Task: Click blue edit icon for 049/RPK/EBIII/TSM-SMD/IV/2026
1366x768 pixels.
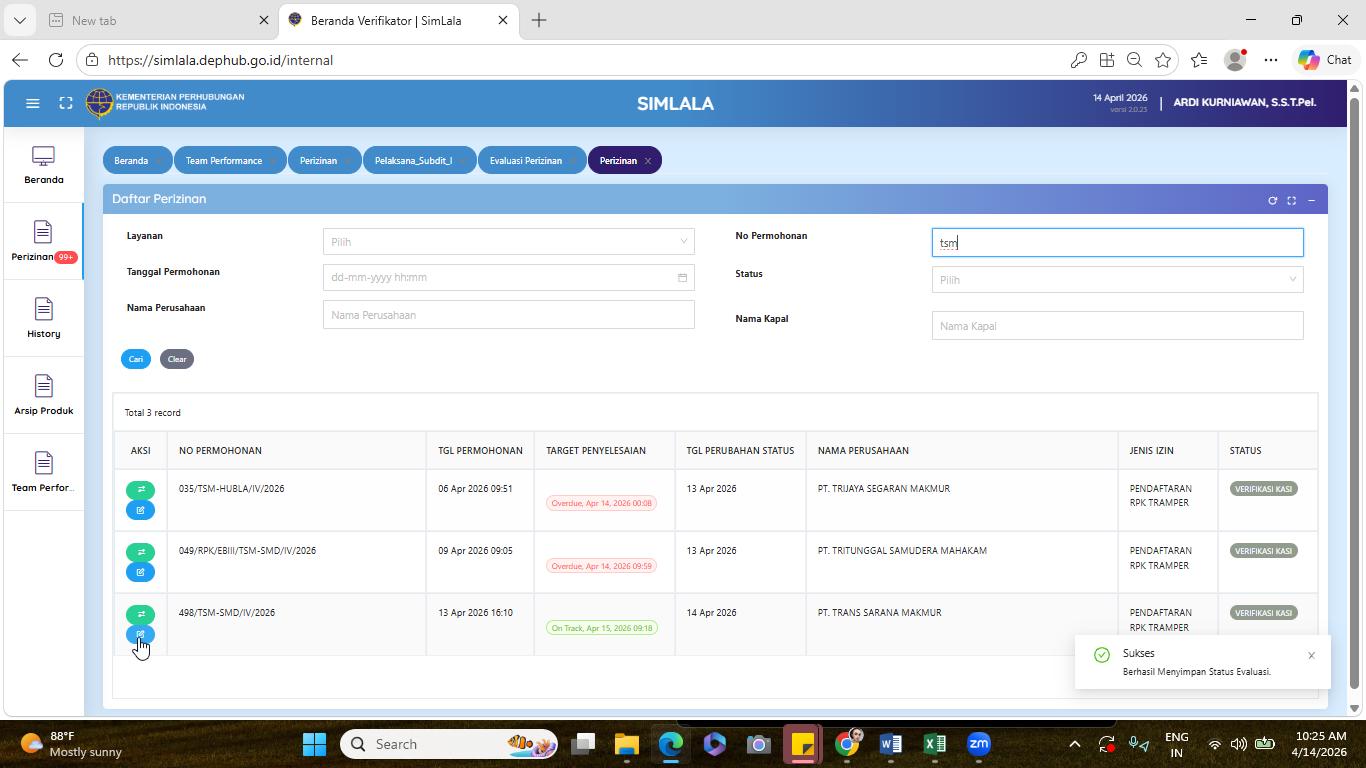Action: (x=140, y=572)
